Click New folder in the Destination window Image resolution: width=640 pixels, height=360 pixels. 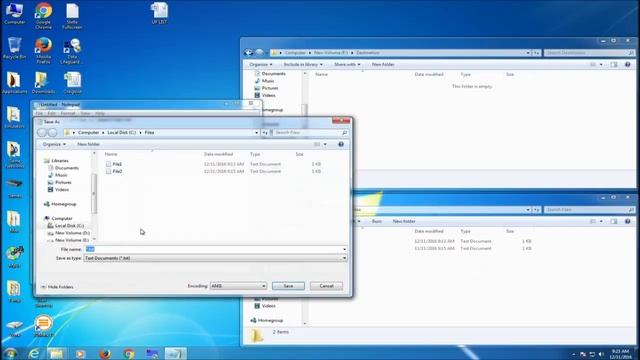coord(383,64)
